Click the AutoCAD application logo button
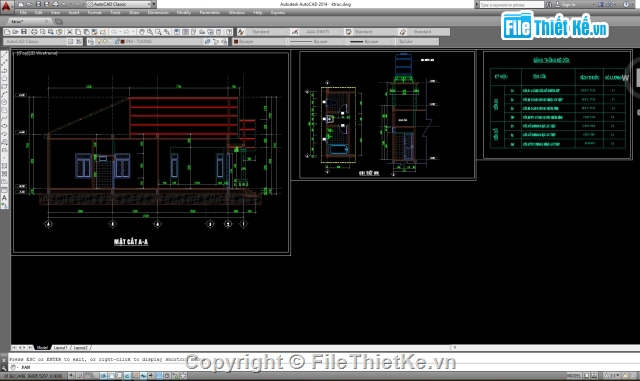The height and width of the screenshot is (381, 640). [x=6, y=6]
